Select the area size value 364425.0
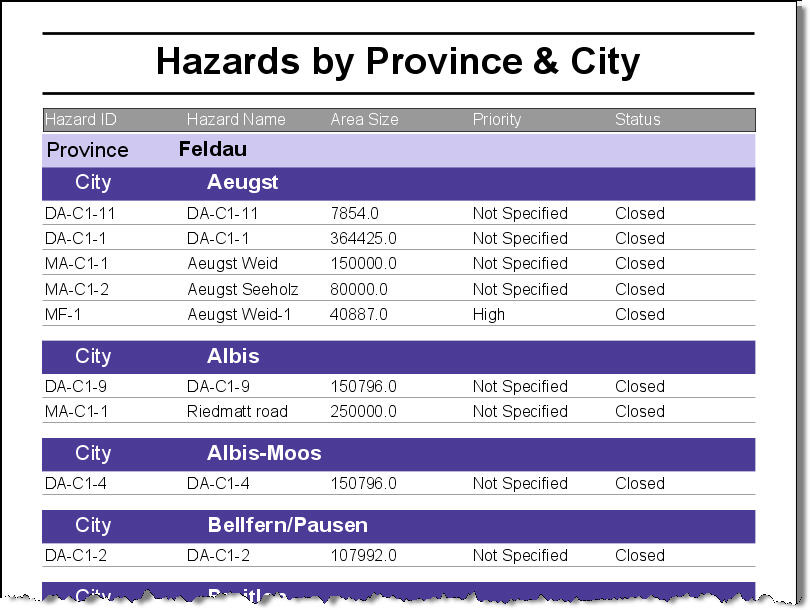 click(363, 239)
